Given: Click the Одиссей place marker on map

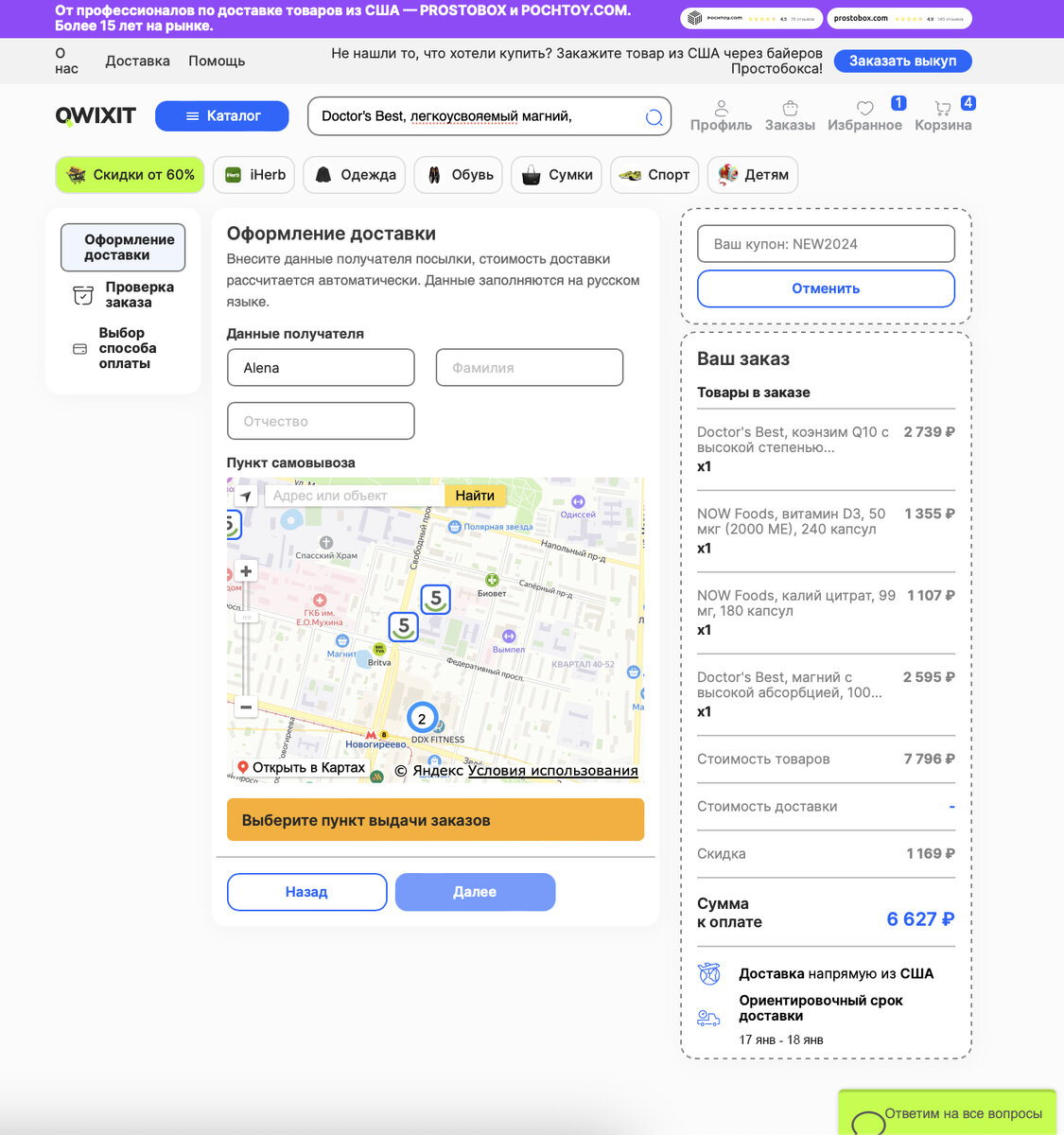Looking at the screenshot, I should pyautogui.click(x=578, y=501).
